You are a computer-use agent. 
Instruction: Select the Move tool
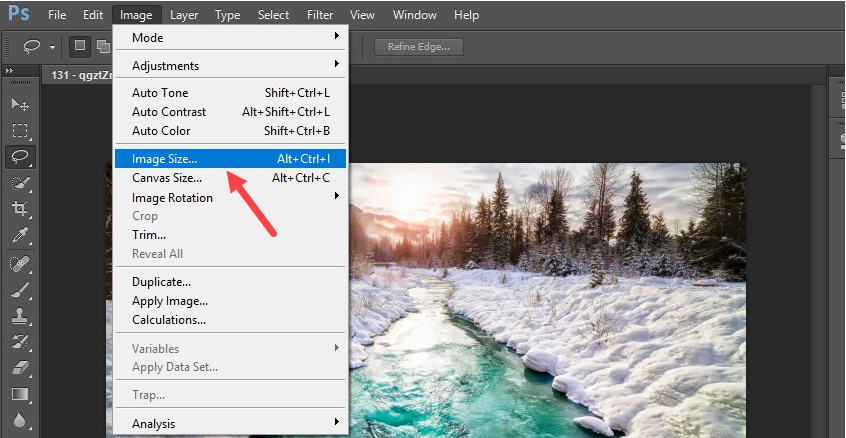19,104
